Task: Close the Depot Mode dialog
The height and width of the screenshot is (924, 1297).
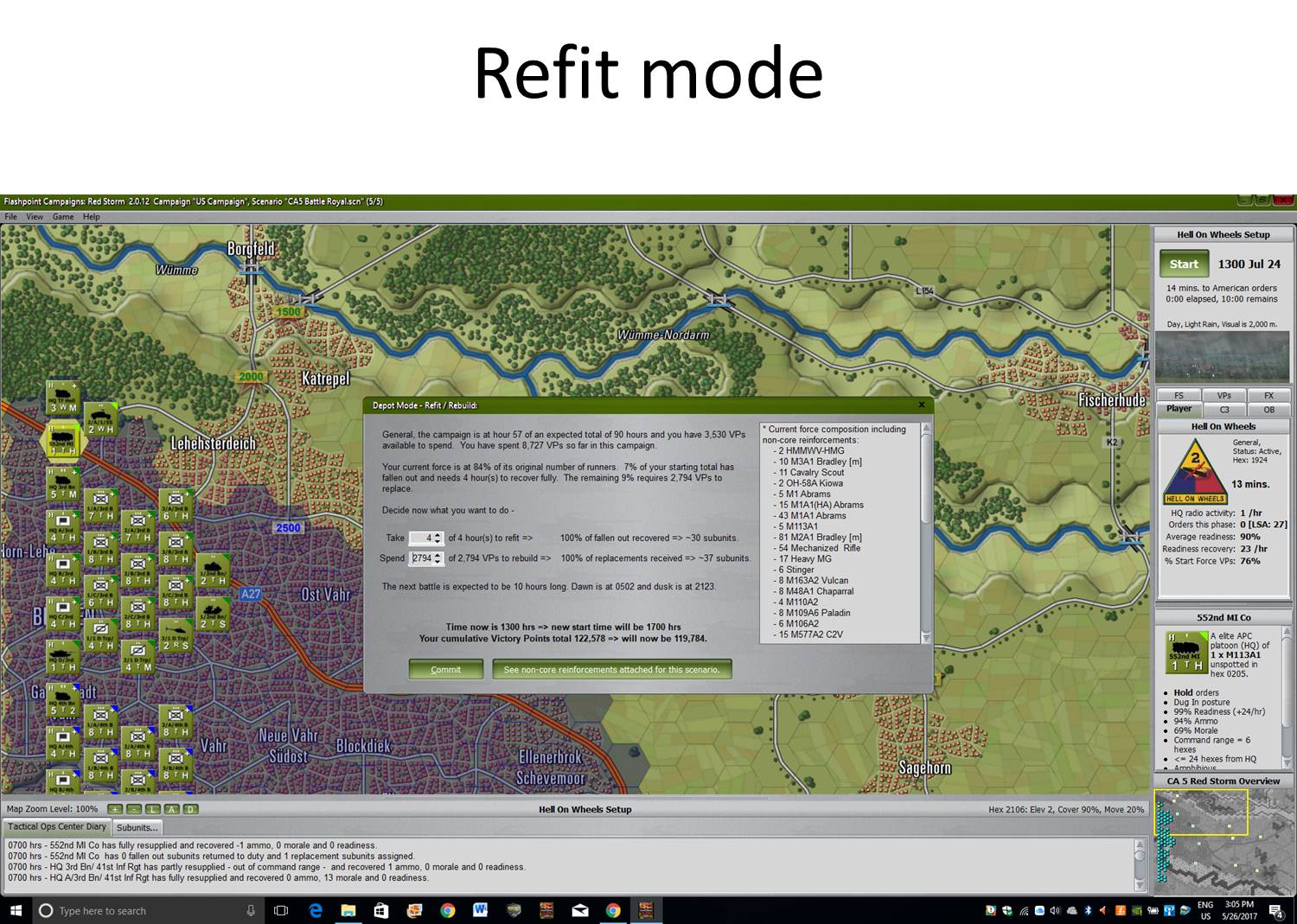Action: (x=922, y=405)
